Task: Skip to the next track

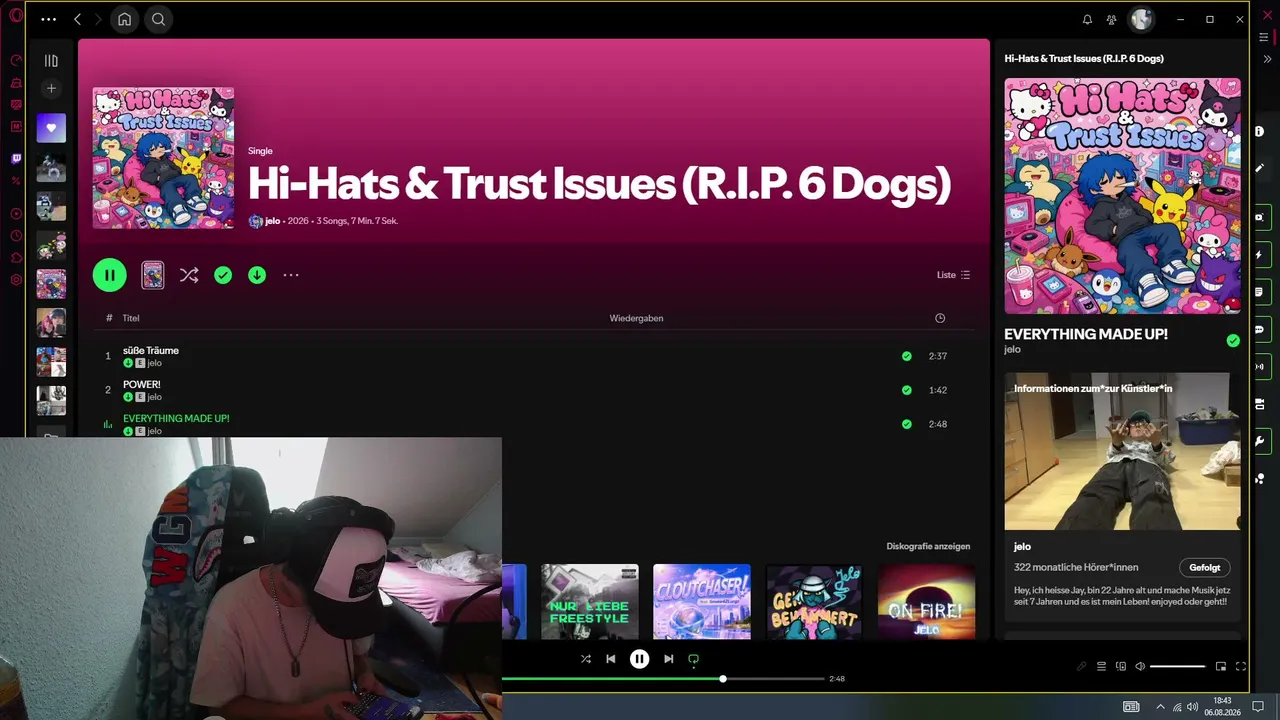Action: click(x=669, y=659)
